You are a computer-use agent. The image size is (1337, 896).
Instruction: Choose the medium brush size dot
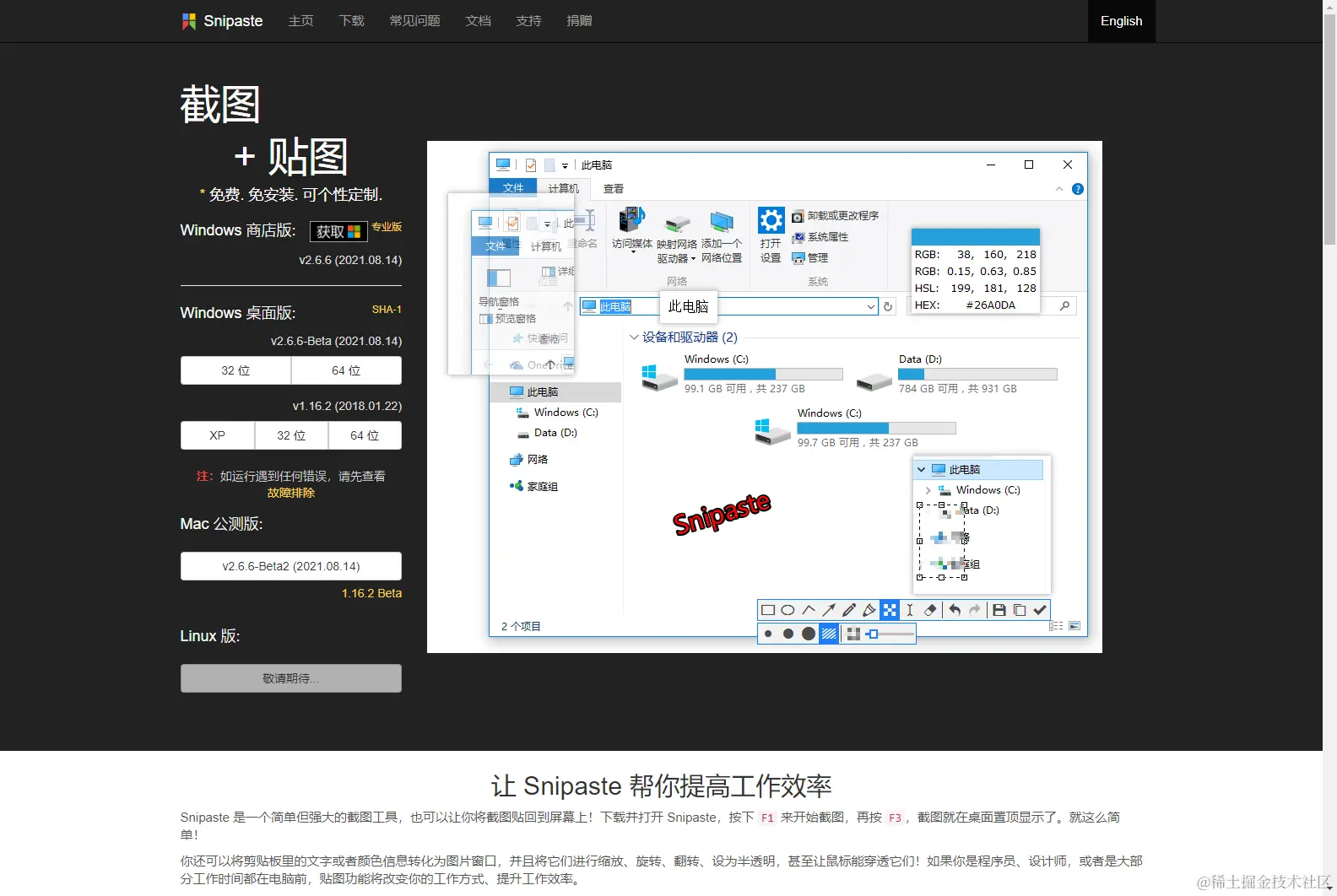click(x=788, y=634)
